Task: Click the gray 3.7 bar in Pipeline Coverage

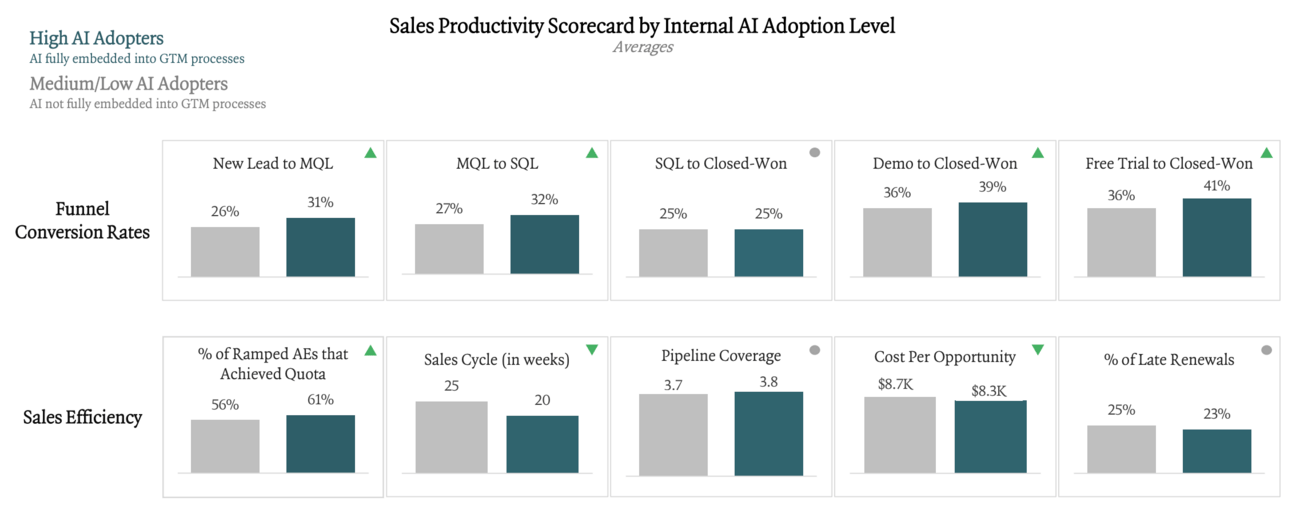Action: coord(673,432)
